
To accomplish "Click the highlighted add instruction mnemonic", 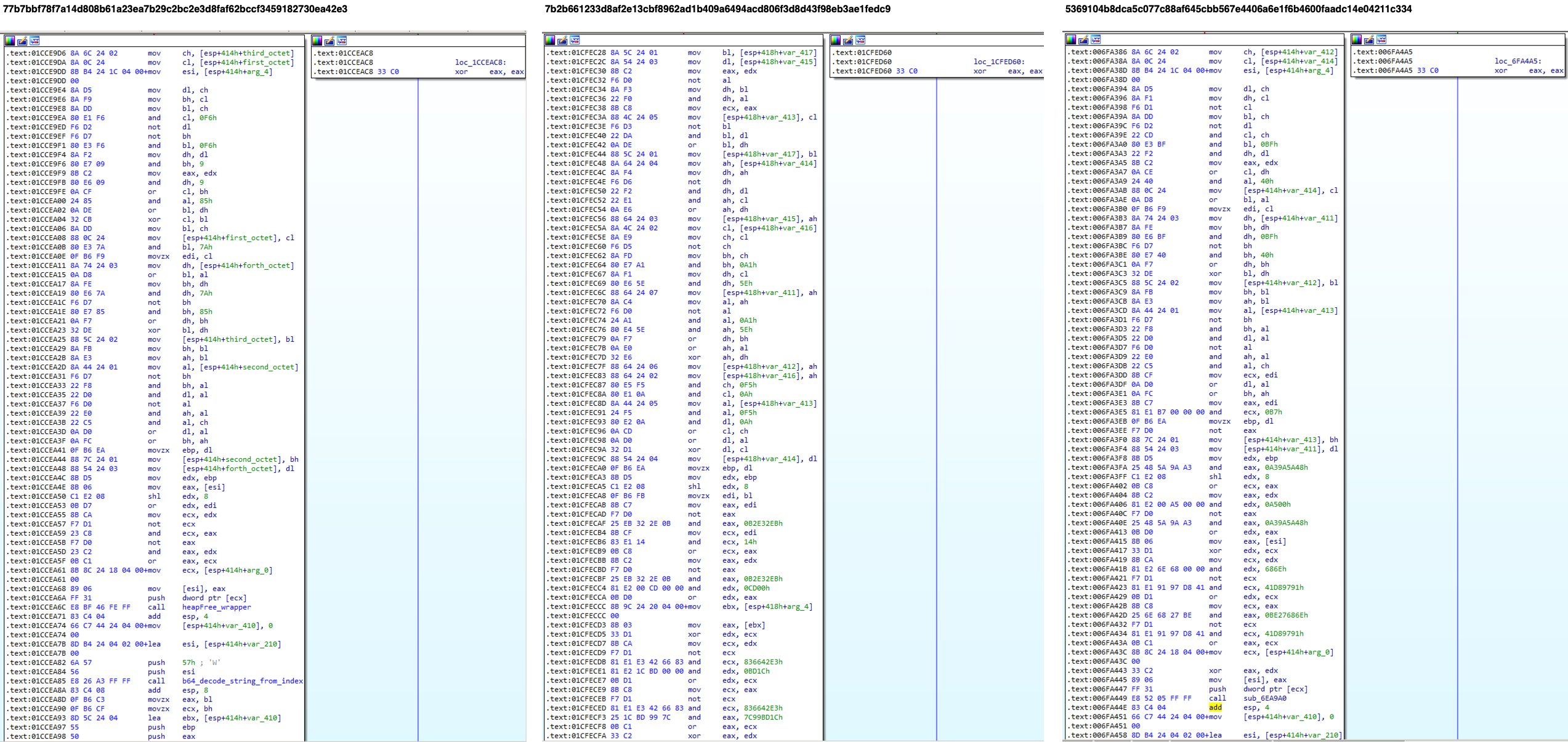I will click(x=1215, y=708).
